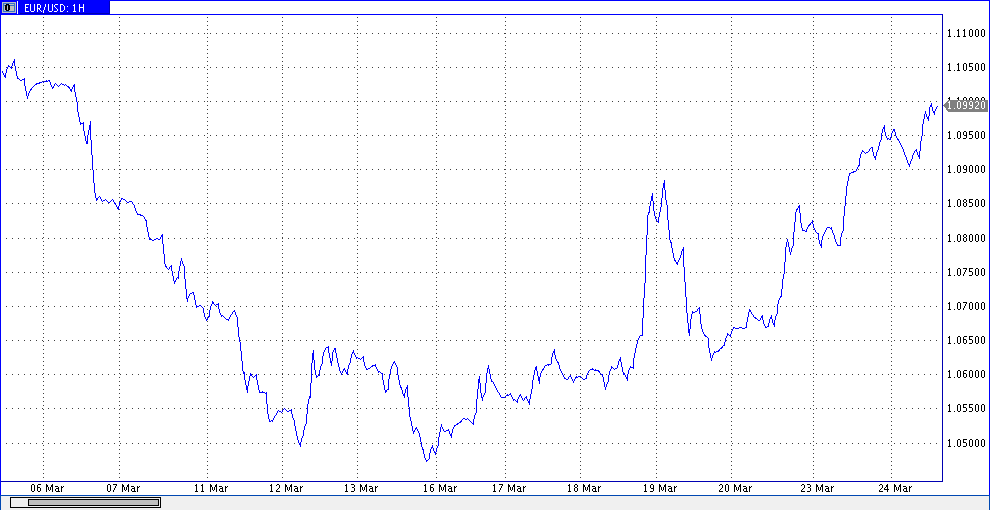Click the 1.07500 price axis label

967,272
